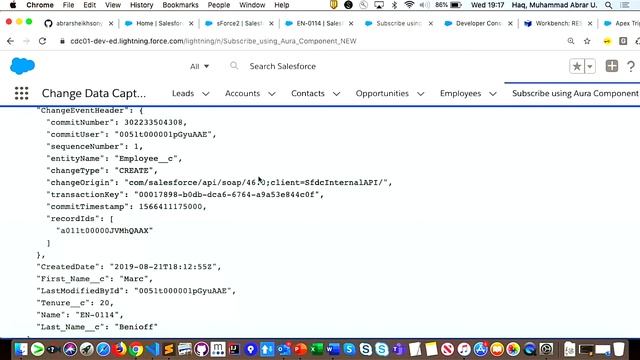640x360 pixels.
Task: Open the Edit menu
Action: 89,5
